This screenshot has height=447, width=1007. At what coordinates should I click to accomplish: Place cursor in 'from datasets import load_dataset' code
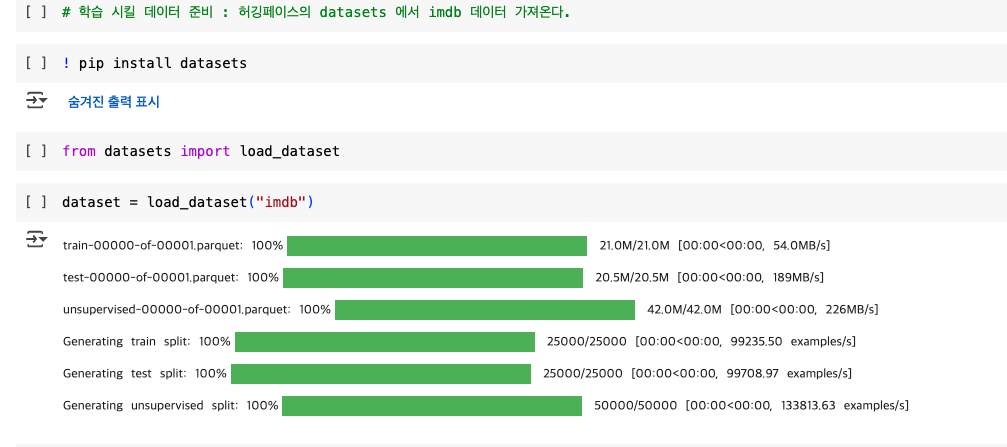pyautogui.click(x=200, y=151)
